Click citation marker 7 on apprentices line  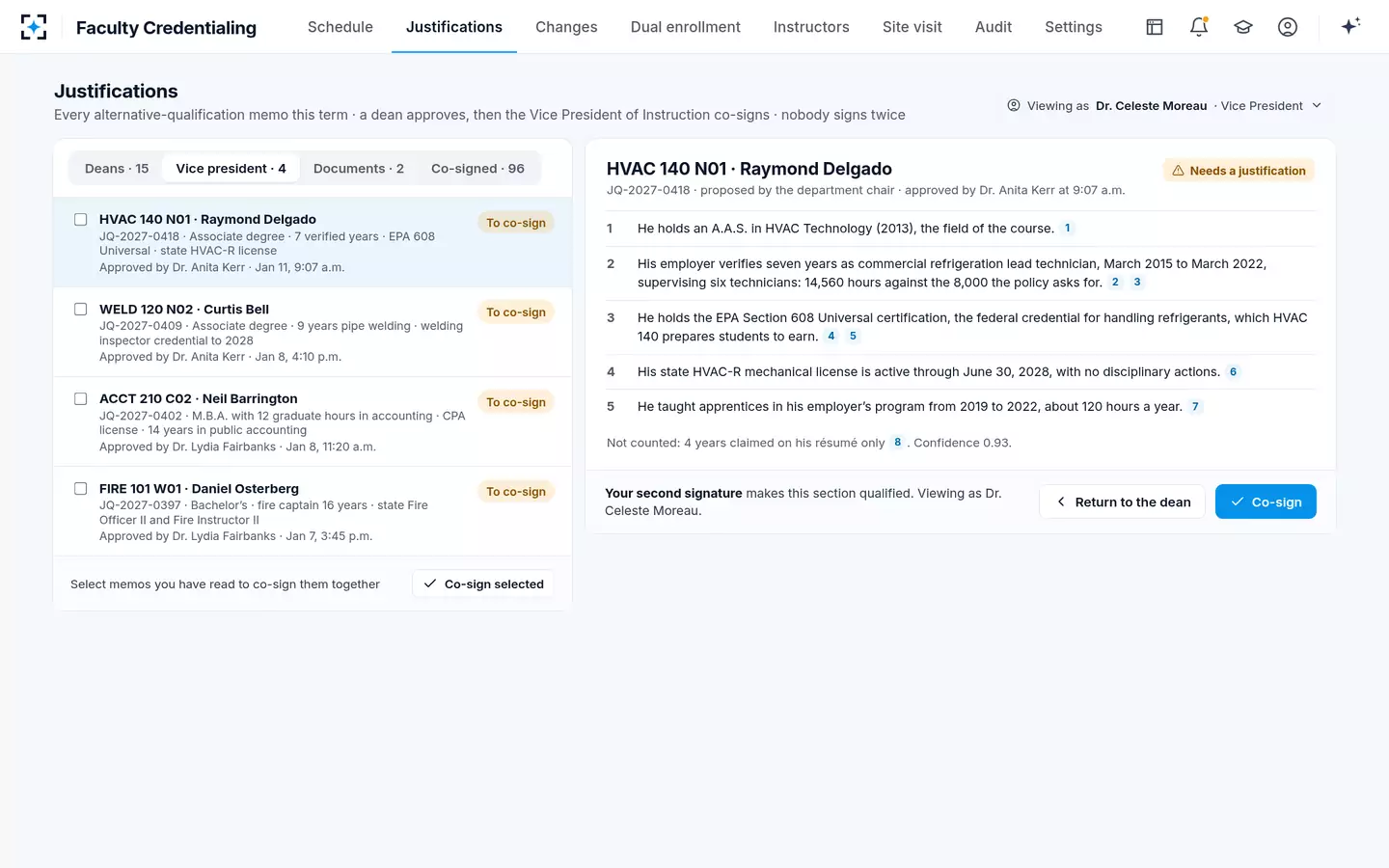(x=1195, y=407)
